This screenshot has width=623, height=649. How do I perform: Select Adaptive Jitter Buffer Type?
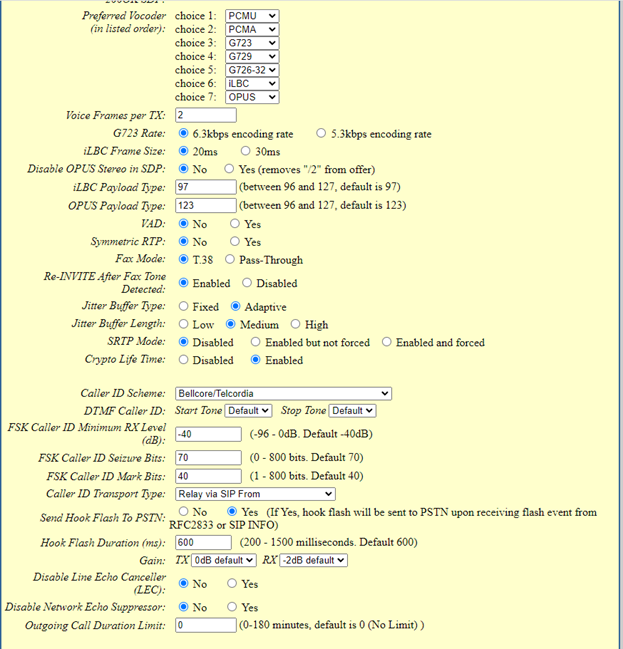coord(236,306)
